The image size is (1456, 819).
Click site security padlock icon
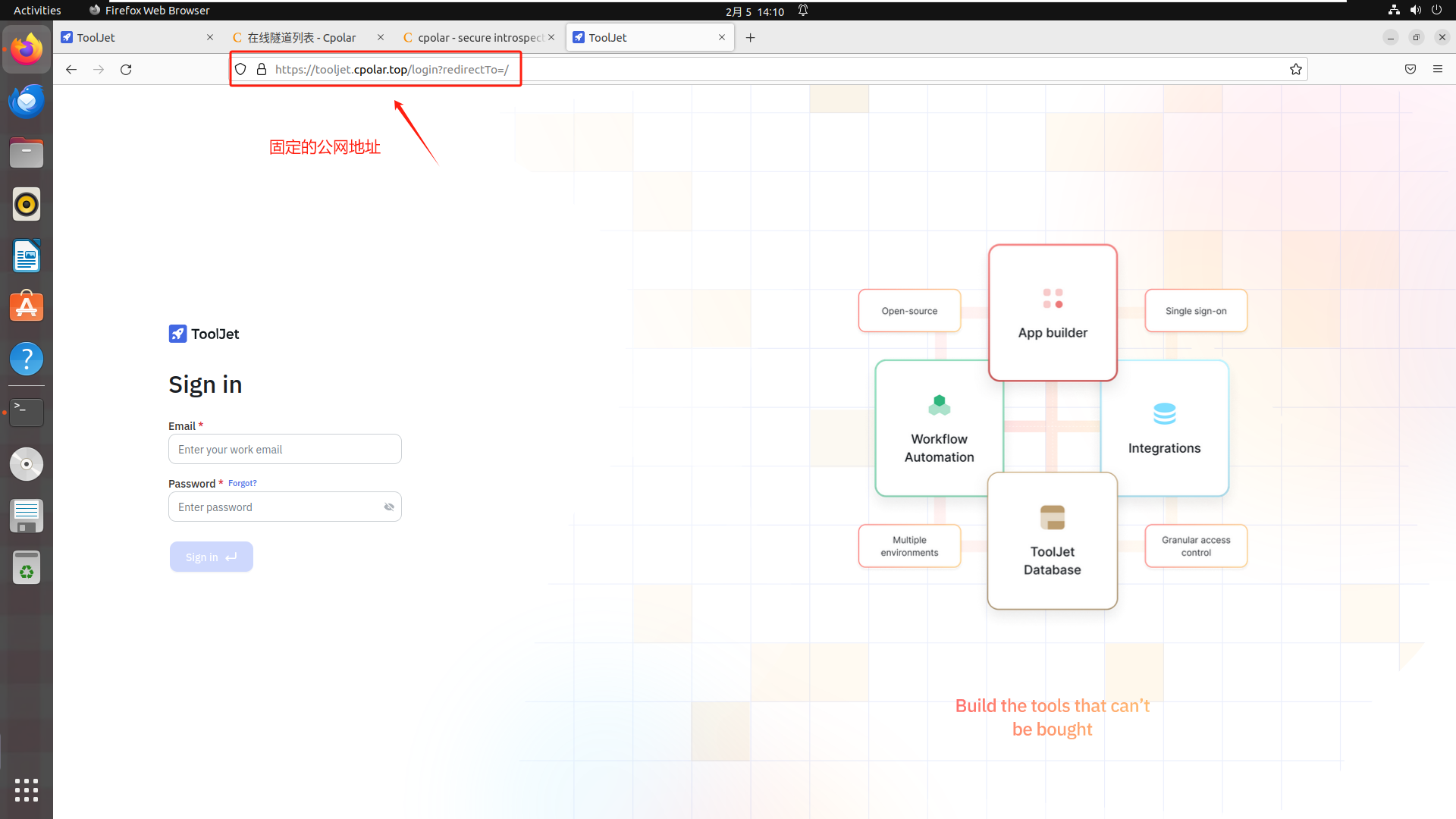(262, 69)
